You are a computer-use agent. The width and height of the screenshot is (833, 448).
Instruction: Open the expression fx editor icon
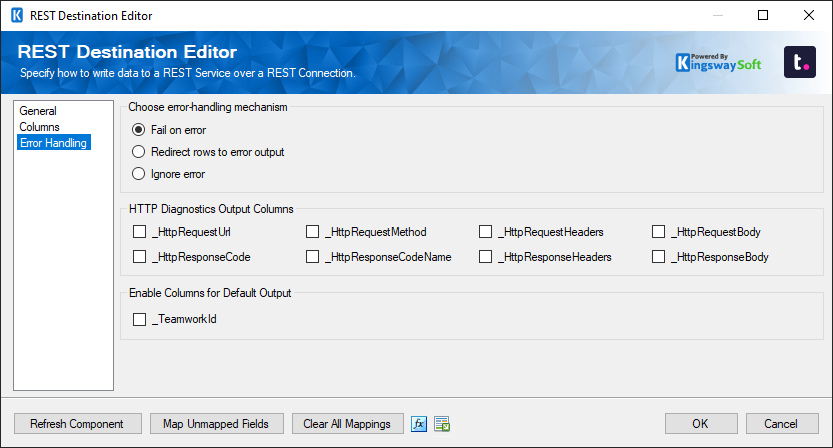(x=419, y=424)
